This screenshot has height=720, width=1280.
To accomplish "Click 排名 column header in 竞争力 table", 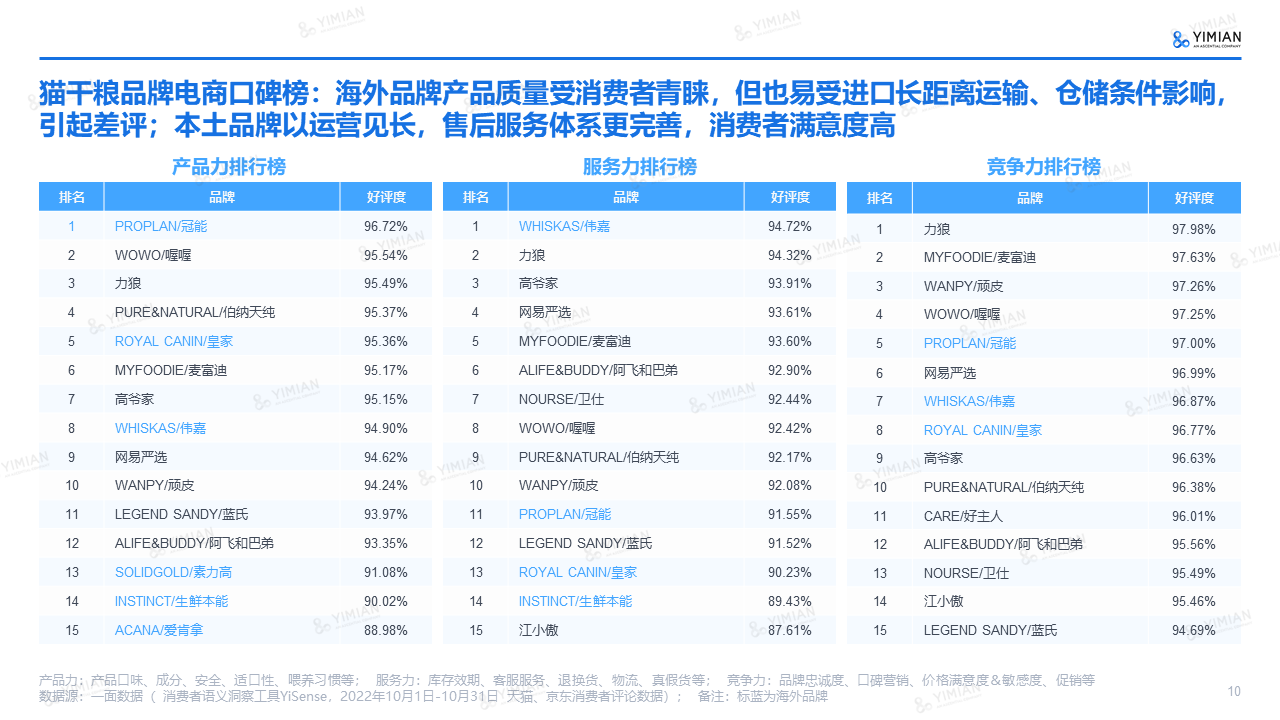I will point(880,198).
